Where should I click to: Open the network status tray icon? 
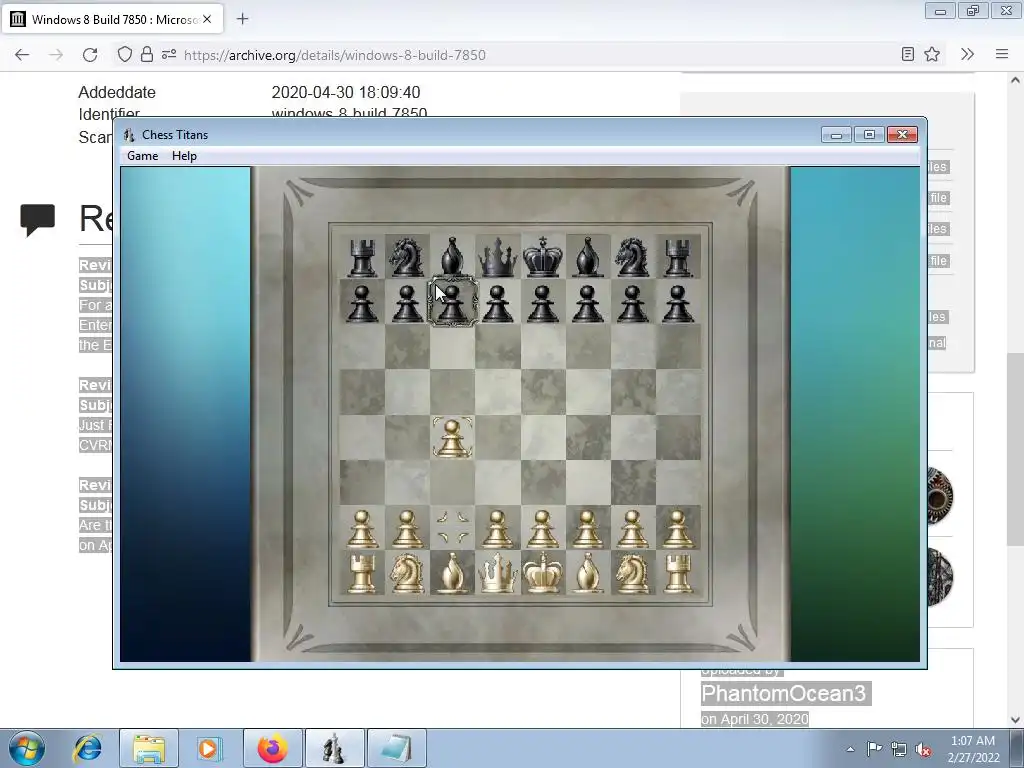click(x=899, y=749)
